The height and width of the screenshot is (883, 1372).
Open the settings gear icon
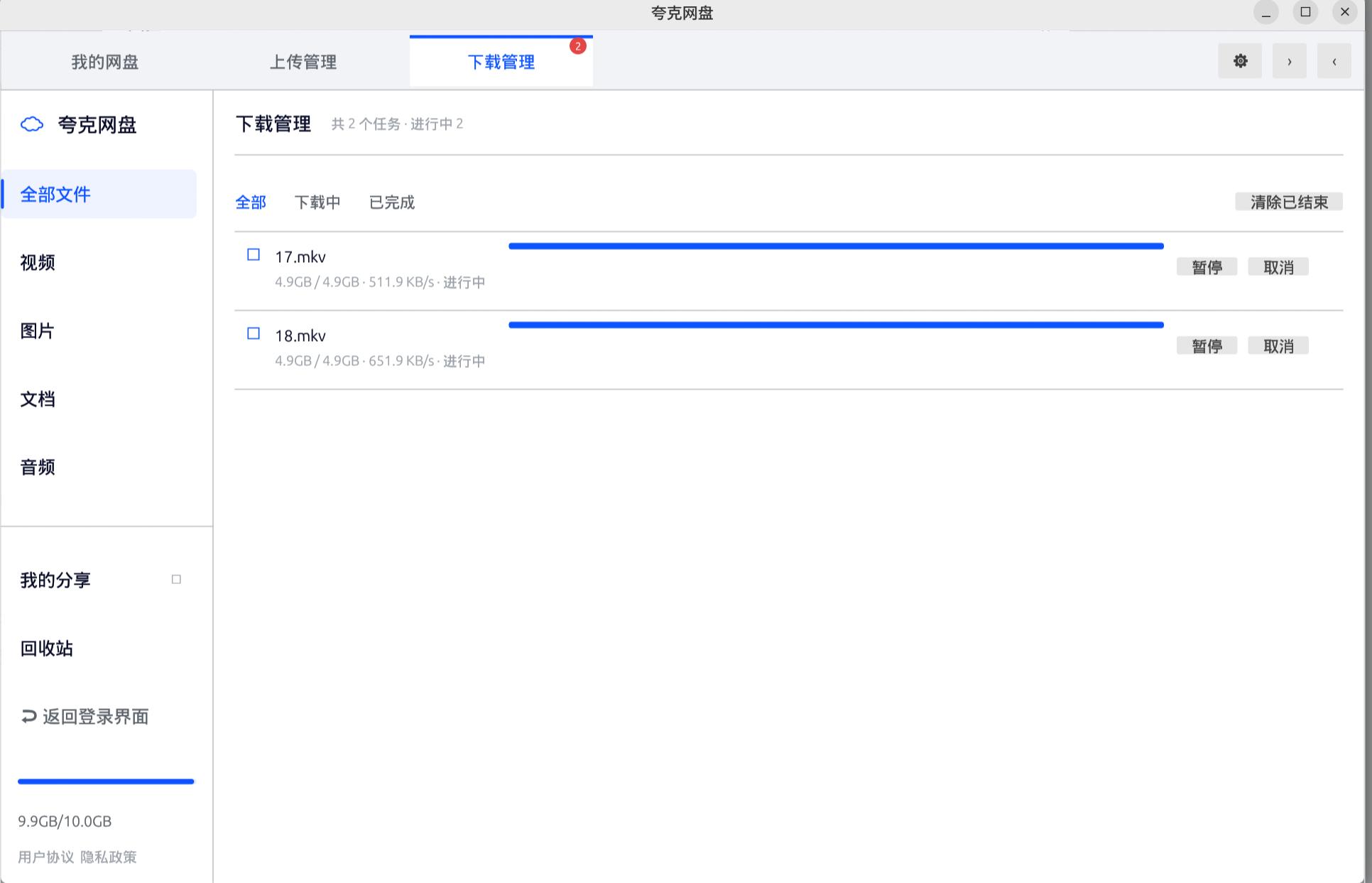tap(1240, 61)
